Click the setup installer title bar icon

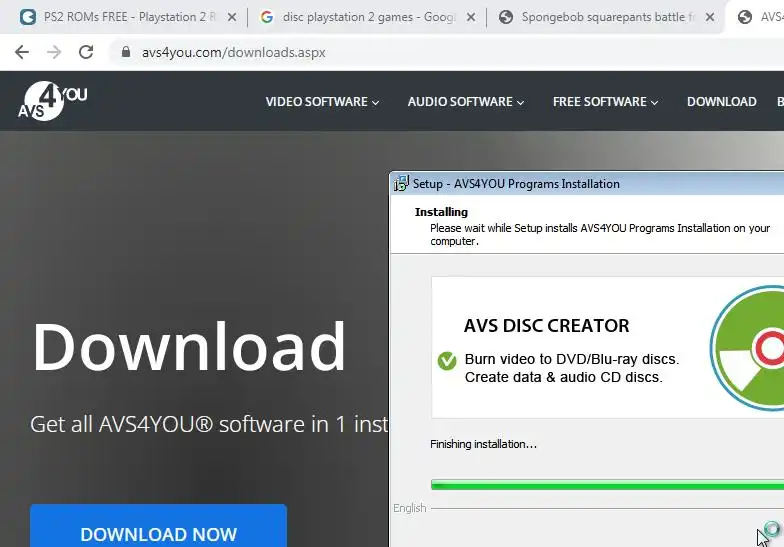(401, 184)
